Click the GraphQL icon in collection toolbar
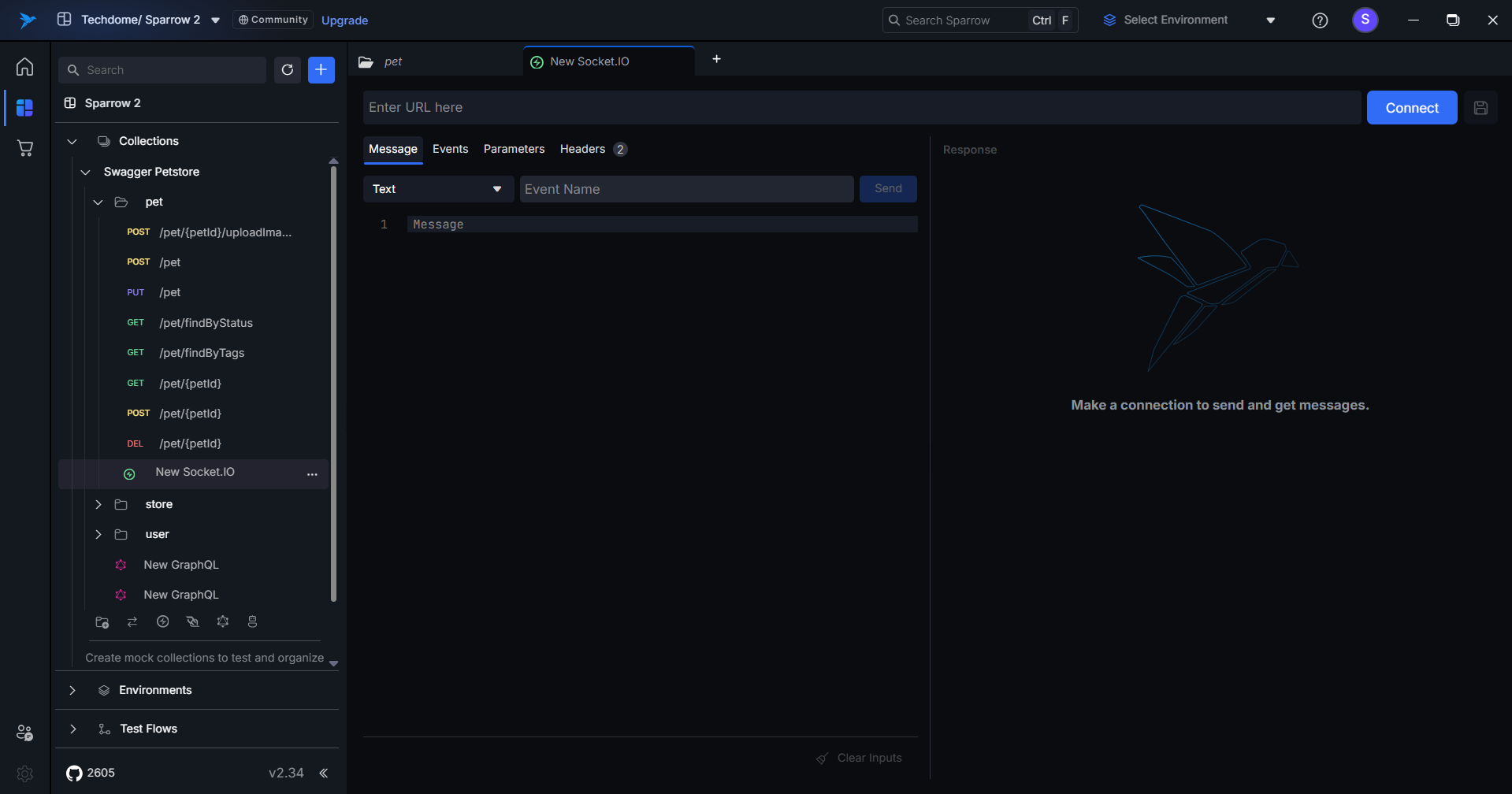This screenshot has width=1512, height=794. pyautogui.click(x=223, y=622)
